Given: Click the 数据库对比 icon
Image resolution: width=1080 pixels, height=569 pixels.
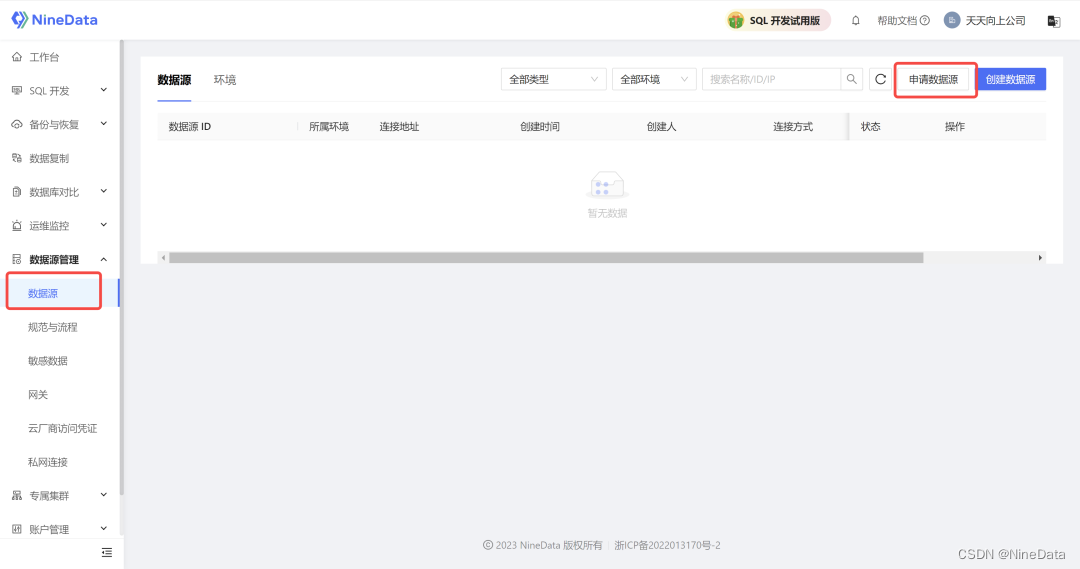Looking at the screenshot, I should point(17,192).
